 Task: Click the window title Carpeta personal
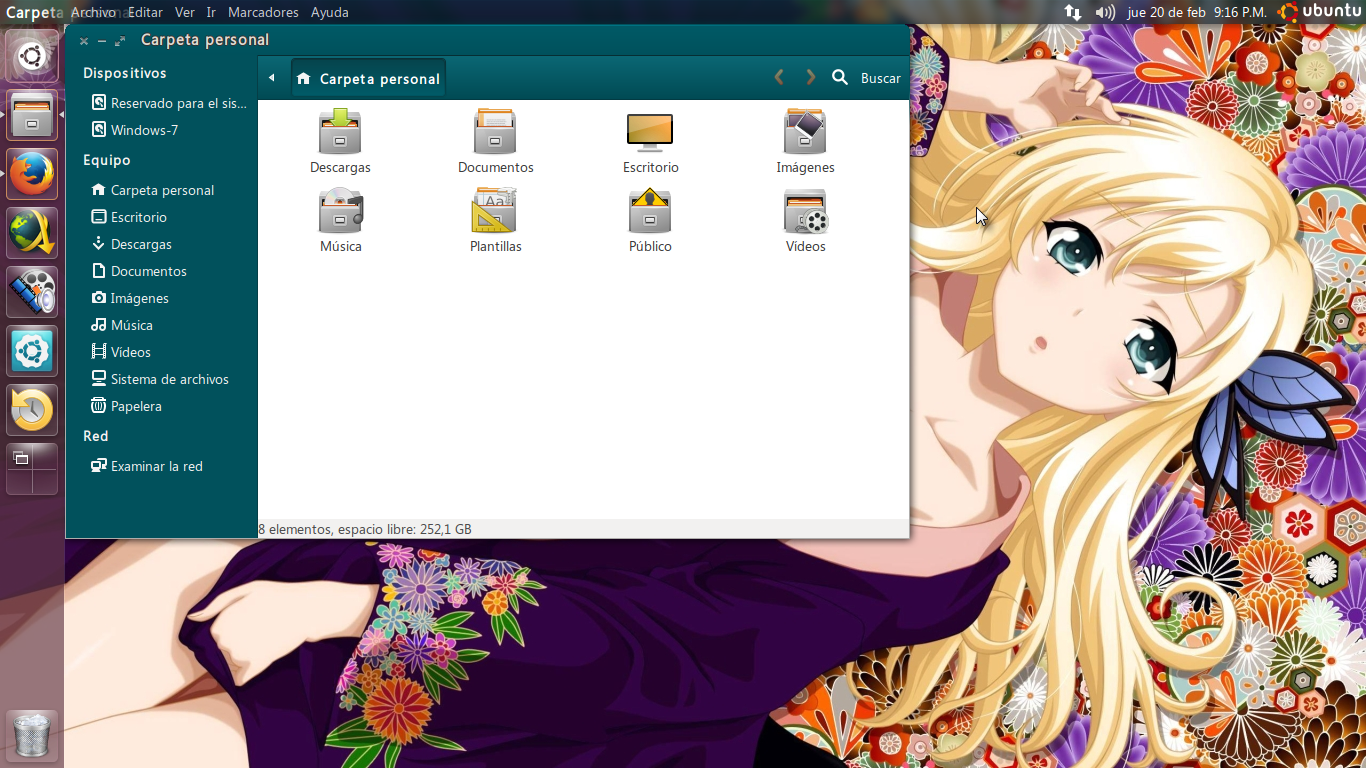click(205, 40)
